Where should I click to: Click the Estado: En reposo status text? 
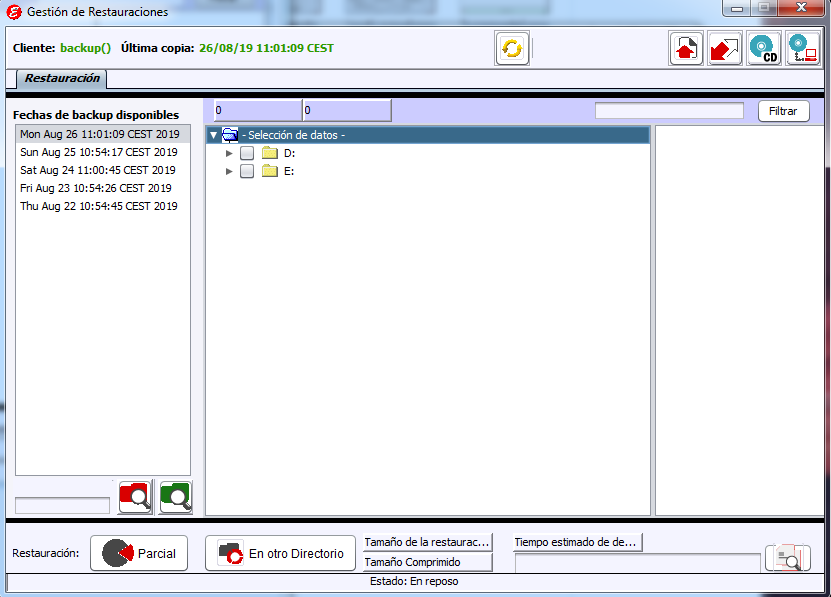[x=414, y=581]
